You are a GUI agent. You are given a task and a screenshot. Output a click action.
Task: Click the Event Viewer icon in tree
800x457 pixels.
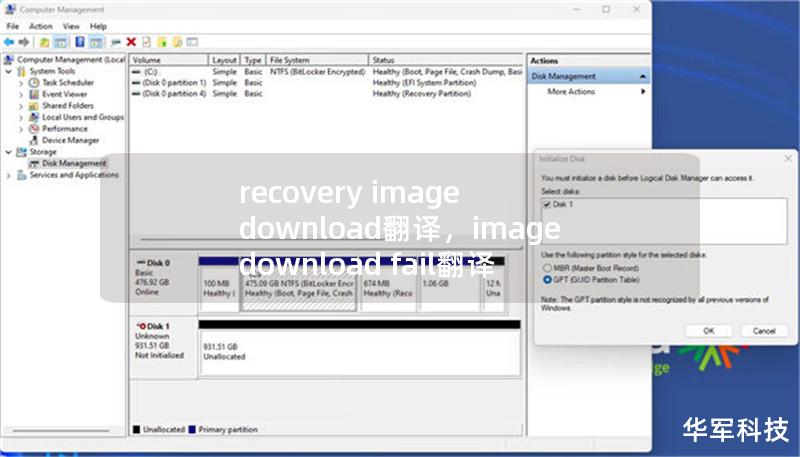[34, 94]
